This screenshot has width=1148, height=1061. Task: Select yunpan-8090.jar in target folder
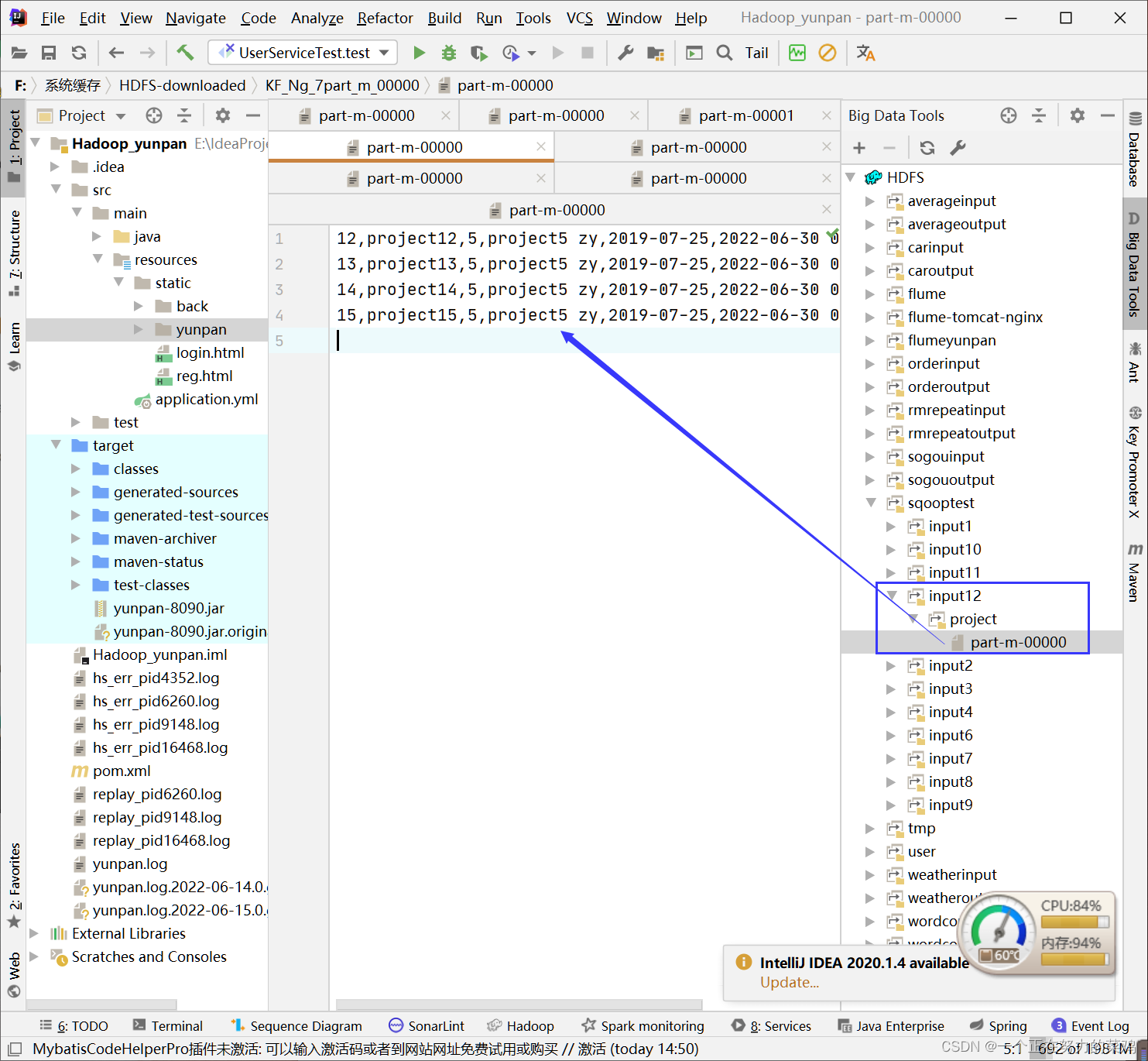(x=169, y=608)
